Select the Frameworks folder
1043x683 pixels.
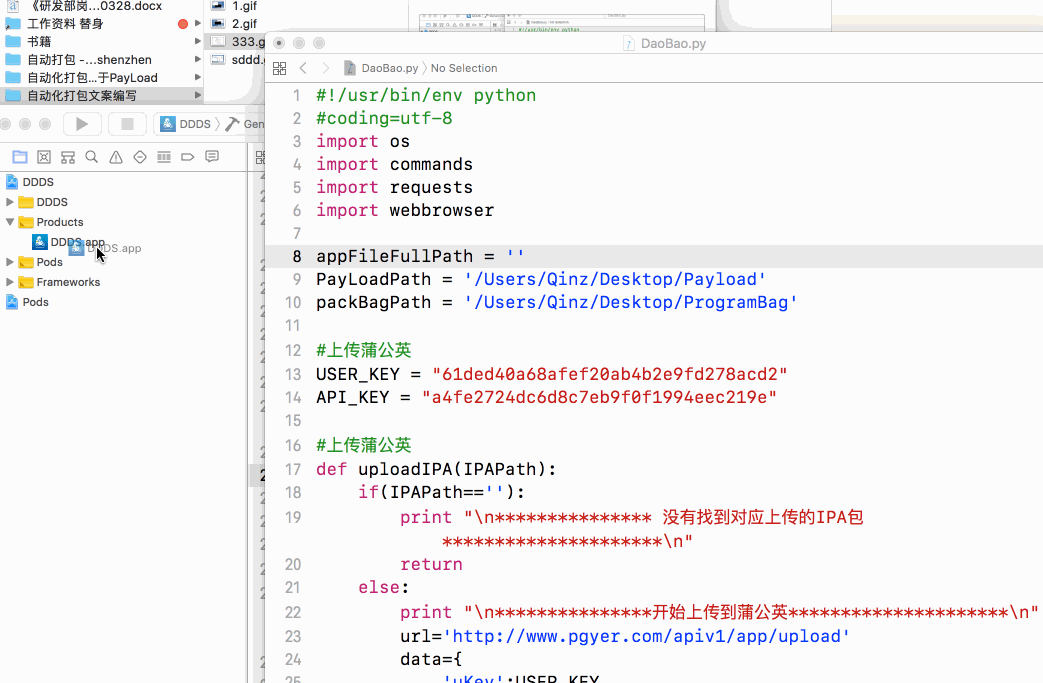point(59,281)
